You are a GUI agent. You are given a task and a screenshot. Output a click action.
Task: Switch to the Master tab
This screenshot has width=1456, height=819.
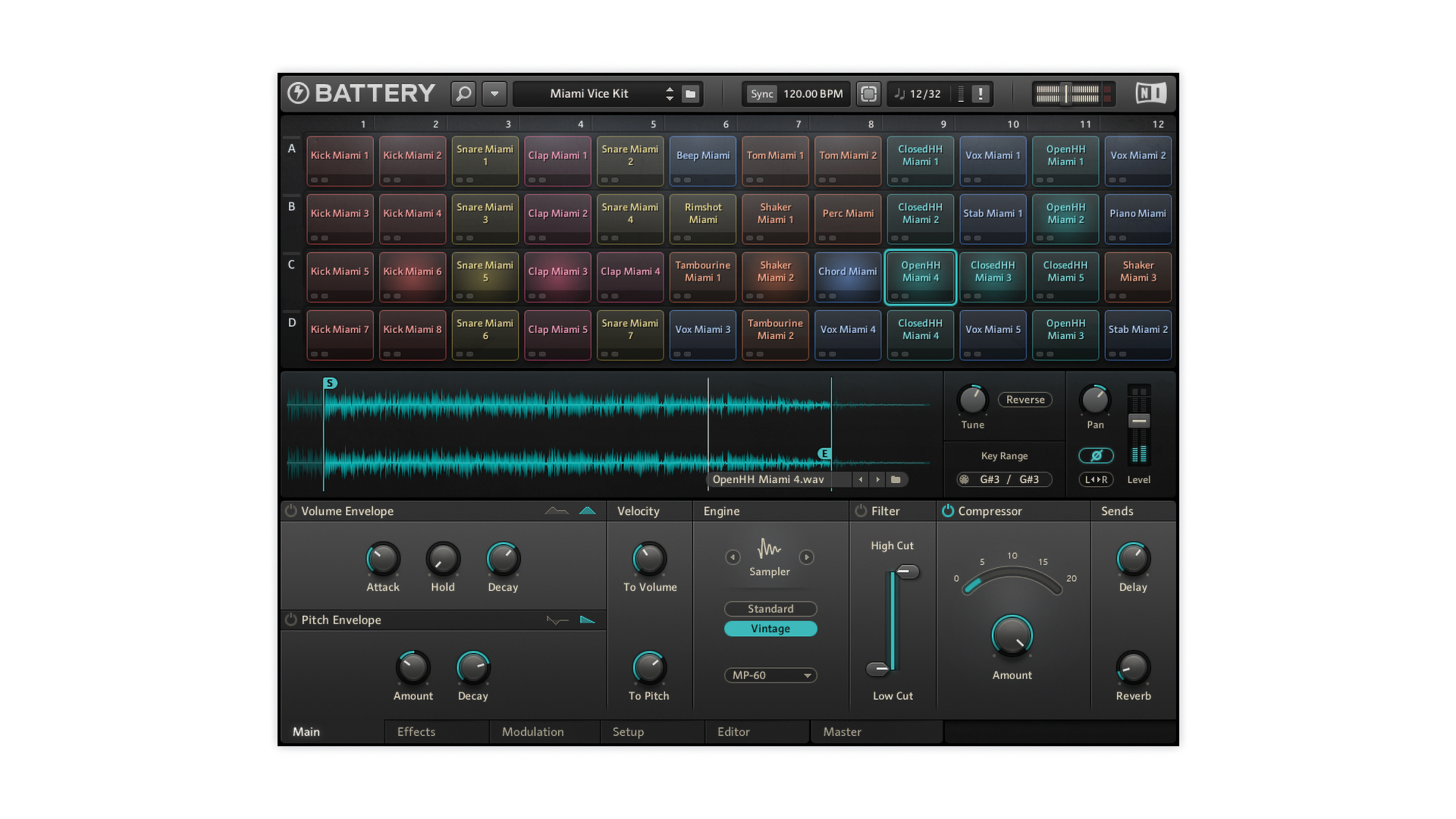pos(842,732)
